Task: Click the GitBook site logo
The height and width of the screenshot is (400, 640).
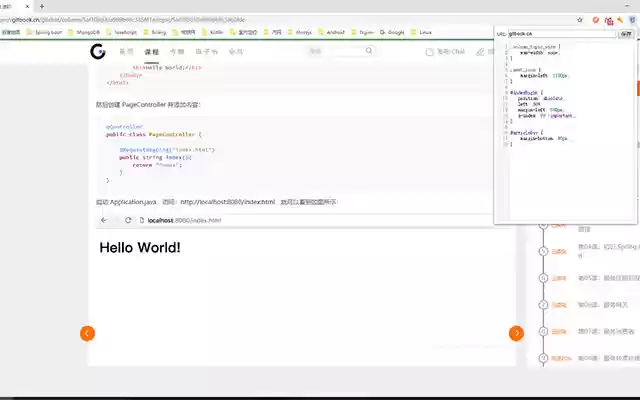Action: pos(98,51)
